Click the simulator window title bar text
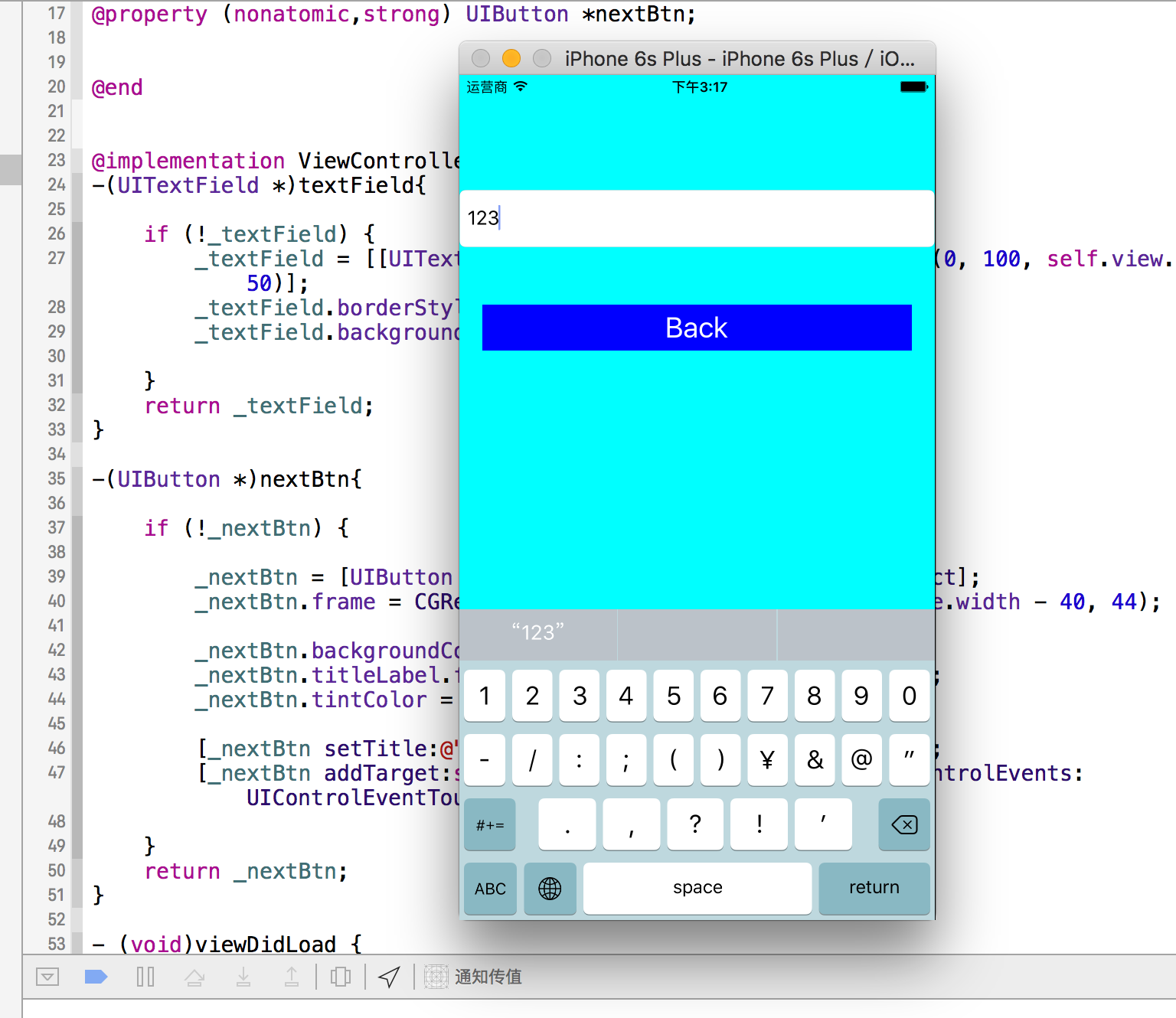This screenshot has height=1018, width=1176. 740,59
